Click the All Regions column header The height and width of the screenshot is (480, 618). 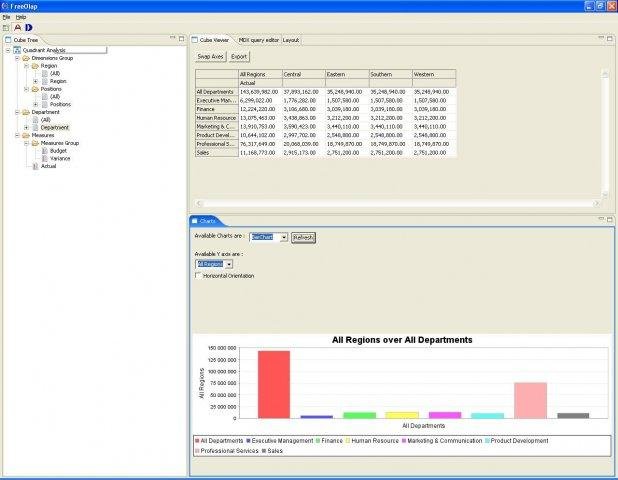[x=261, y=74]
